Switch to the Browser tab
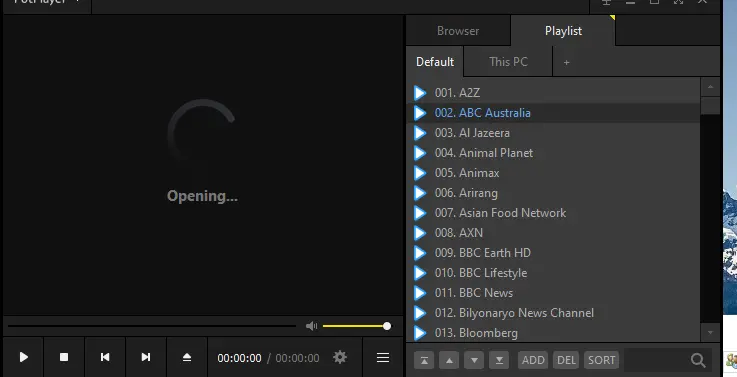 pyautogui.click(x=458, y=31)
